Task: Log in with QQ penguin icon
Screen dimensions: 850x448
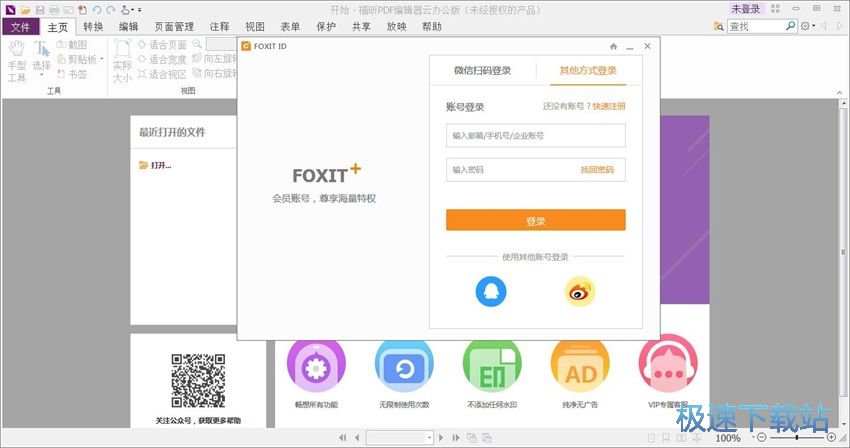Action: pos(491,291)
